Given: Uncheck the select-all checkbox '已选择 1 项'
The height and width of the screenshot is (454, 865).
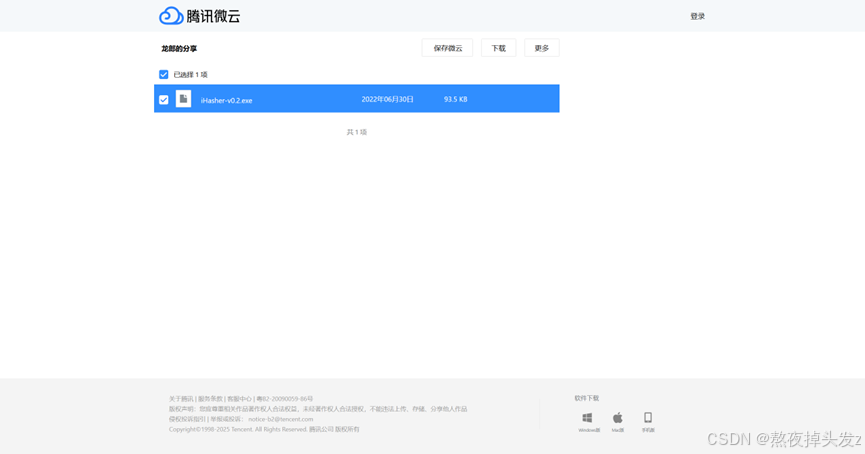Looking at the screenshot, I should click(163, 74).
